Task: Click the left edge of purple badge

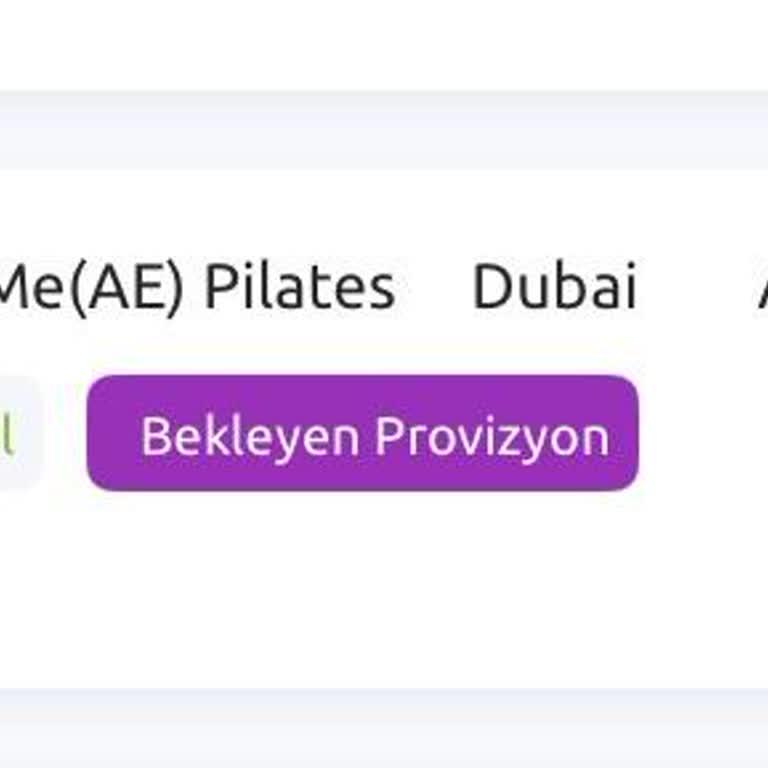Action: (x=92, y=433)
